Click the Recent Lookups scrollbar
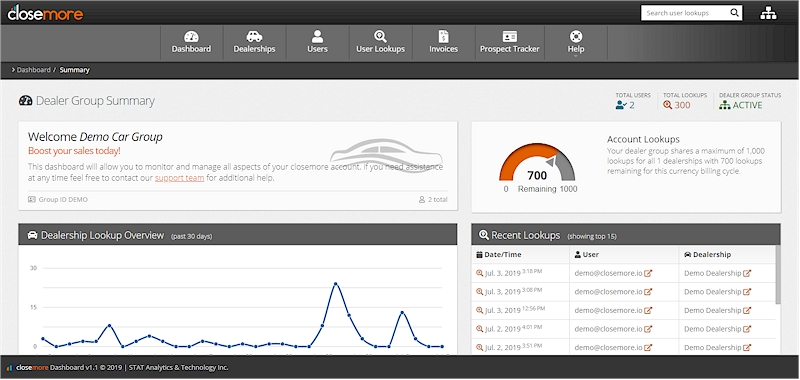Screen dimensions: 800x380 coord(778,274)
